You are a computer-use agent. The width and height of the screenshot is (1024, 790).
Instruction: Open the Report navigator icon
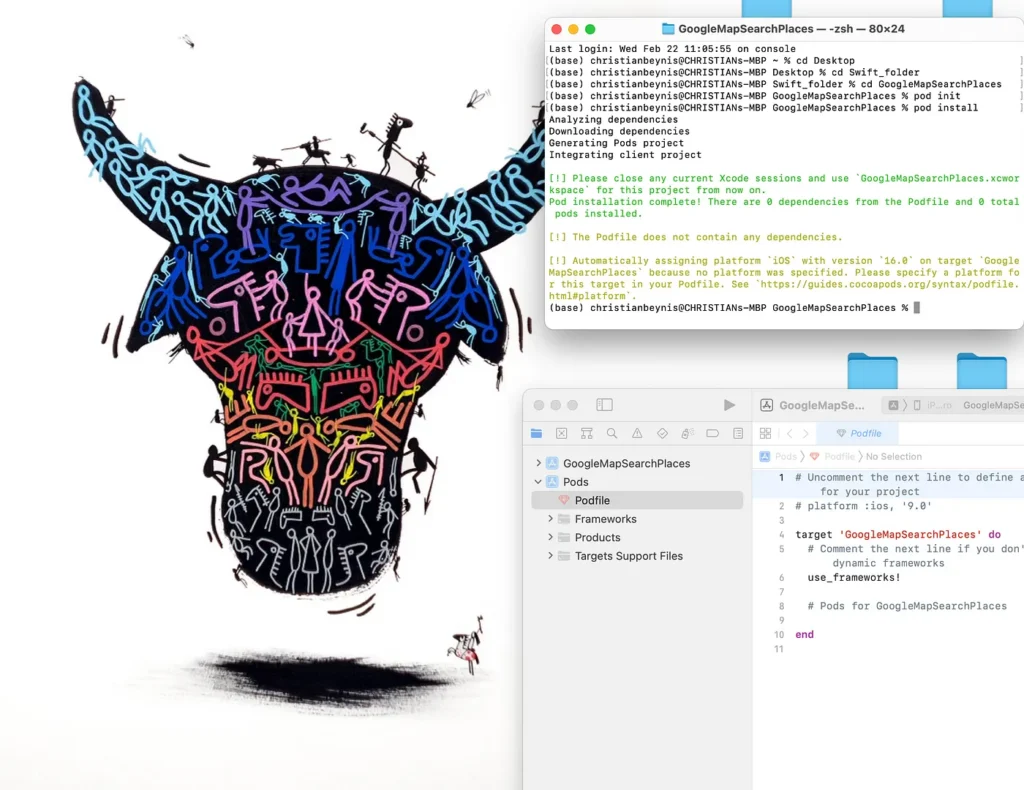pos(738,433)
